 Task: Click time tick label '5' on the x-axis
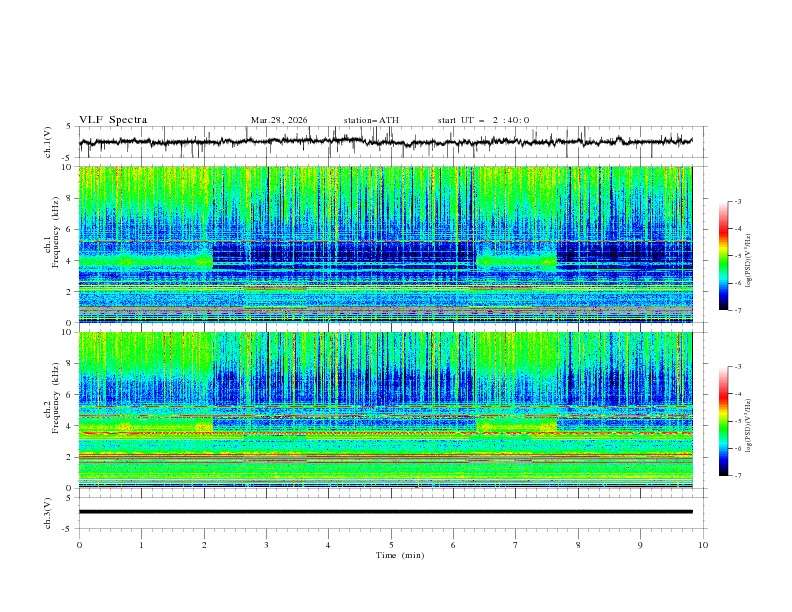(391, 545)
